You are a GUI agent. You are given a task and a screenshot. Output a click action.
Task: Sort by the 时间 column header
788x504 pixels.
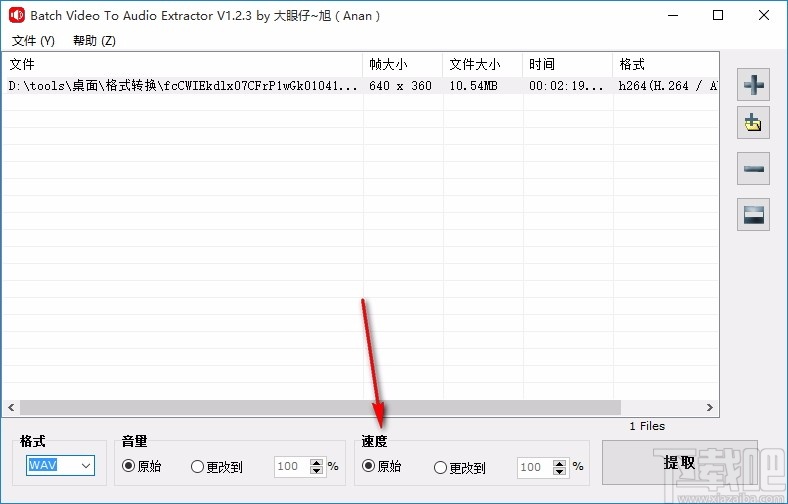[x=567, y=64]
